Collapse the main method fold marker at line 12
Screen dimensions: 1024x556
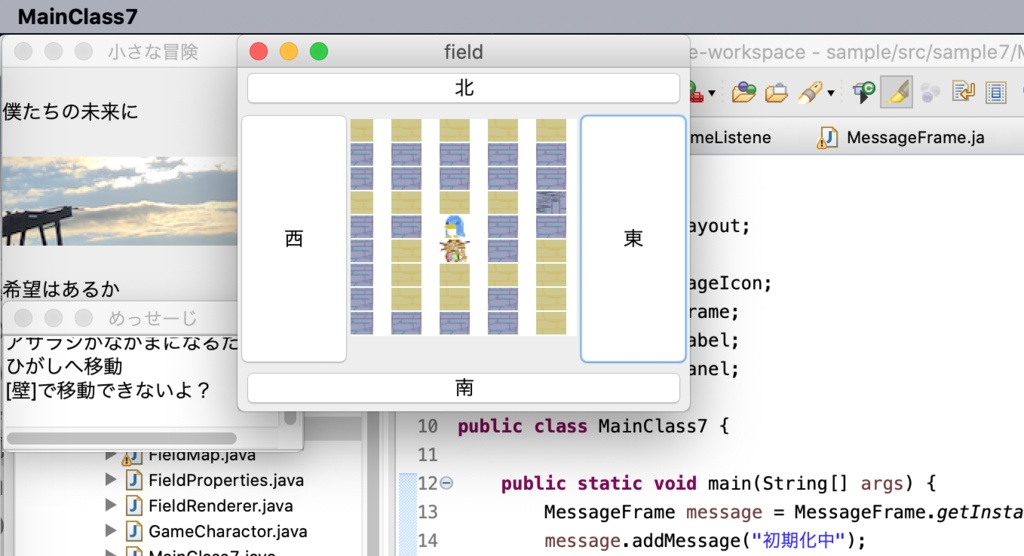coord(447,483)
